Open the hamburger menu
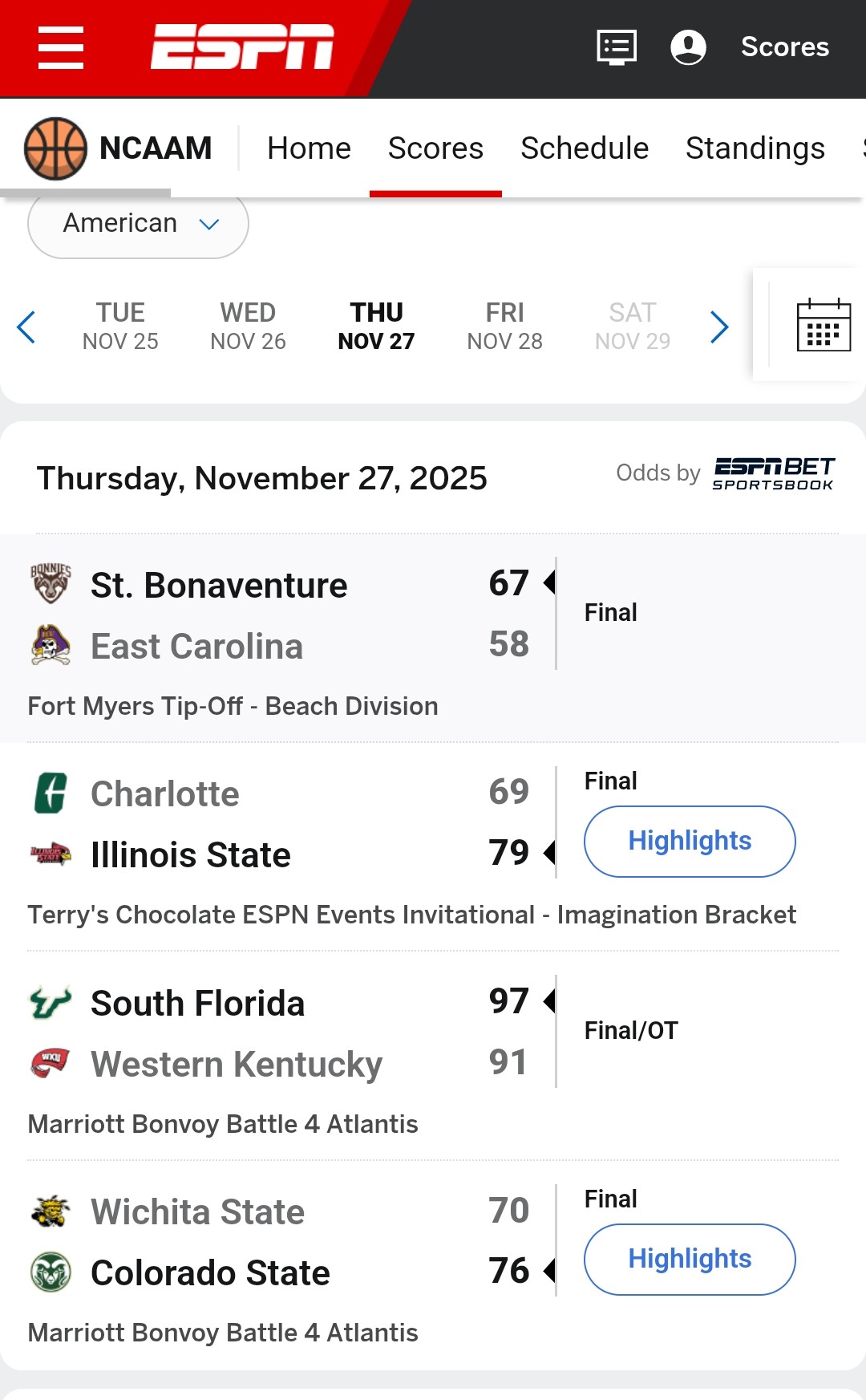The width and height of the screenshot is (866, 1400). [61, 47]
